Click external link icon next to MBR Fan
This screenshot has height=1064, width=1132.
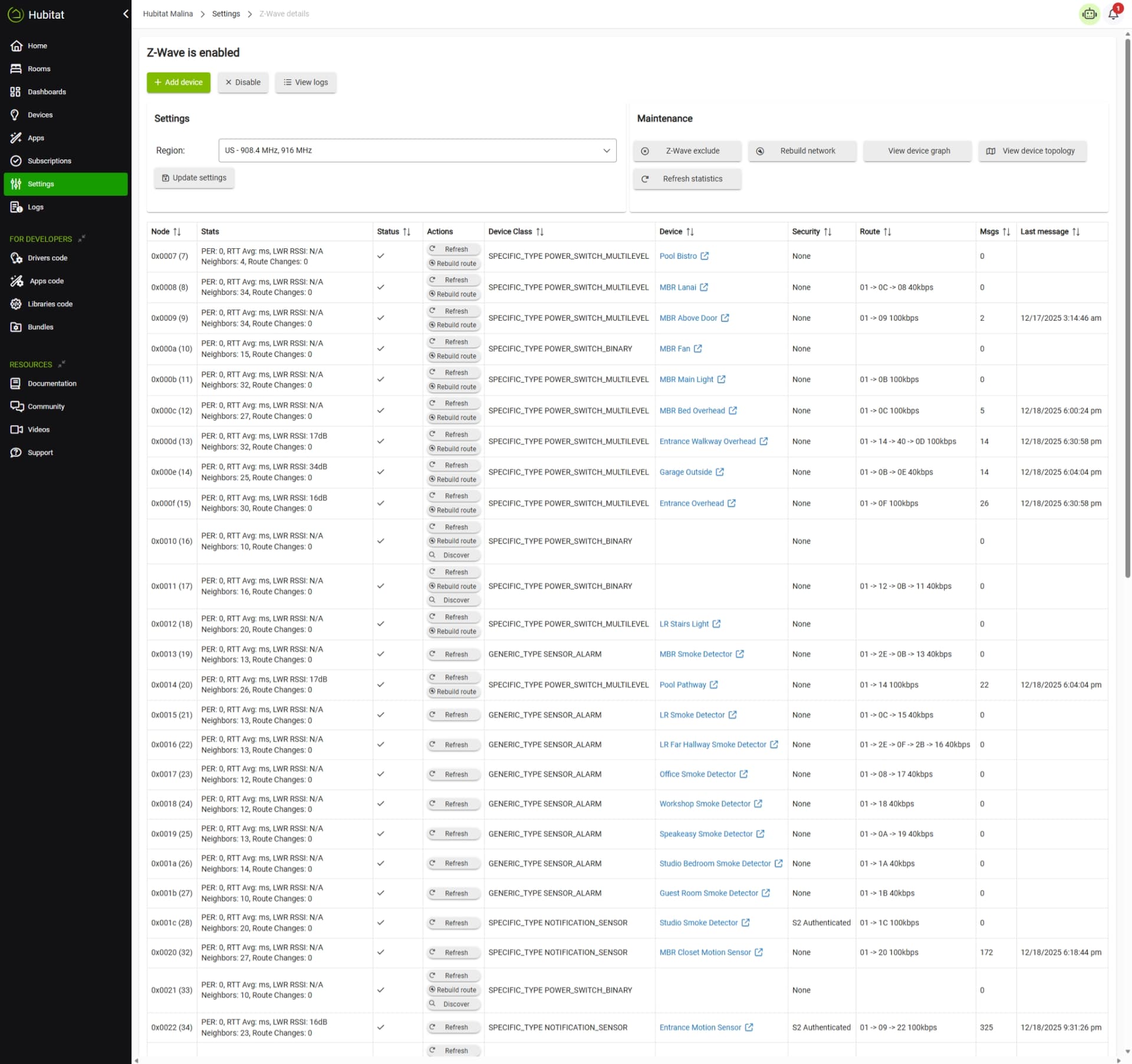coord(697,348)
